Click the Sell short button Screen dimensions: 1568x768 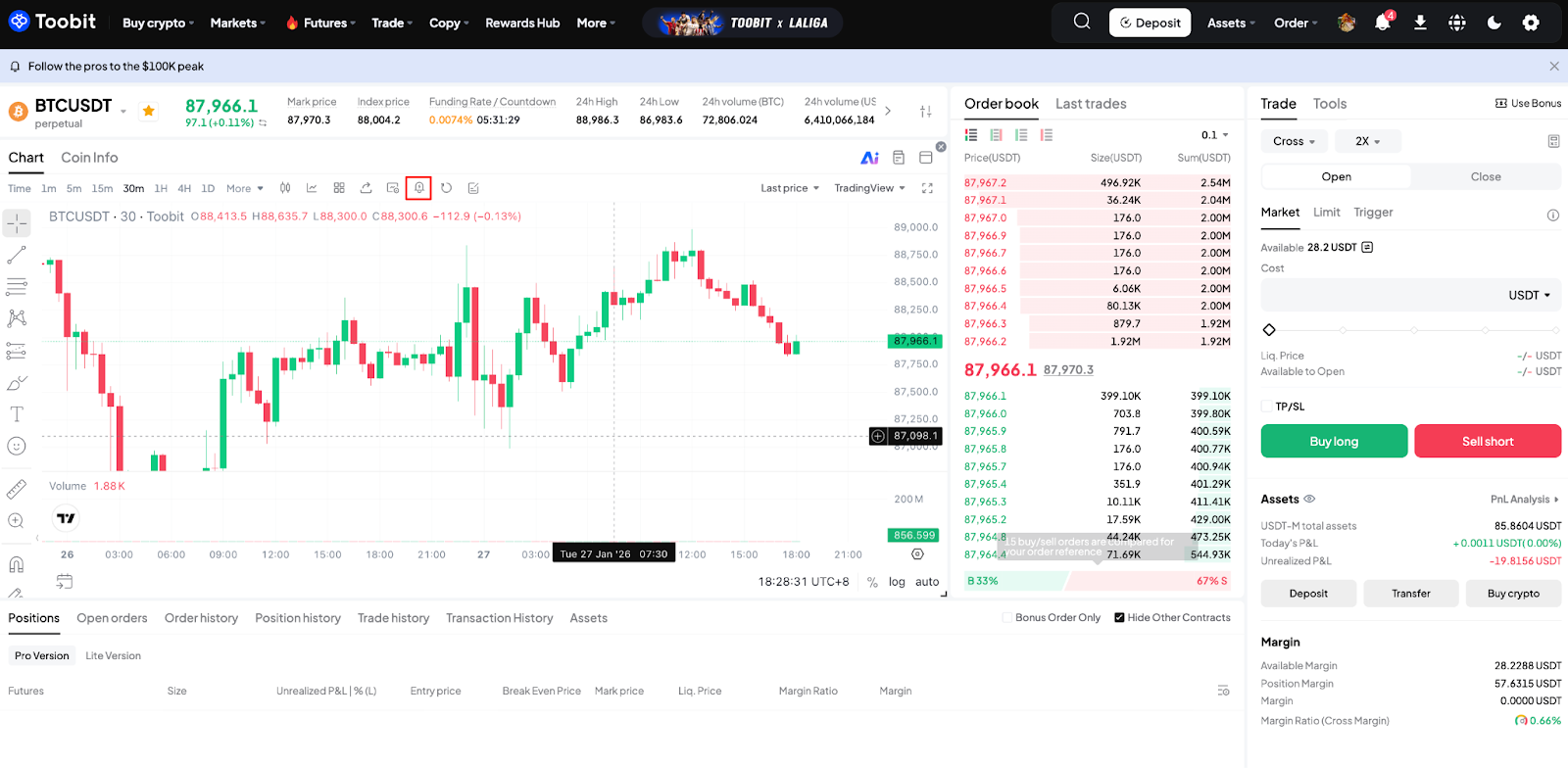click(1488, 441)
